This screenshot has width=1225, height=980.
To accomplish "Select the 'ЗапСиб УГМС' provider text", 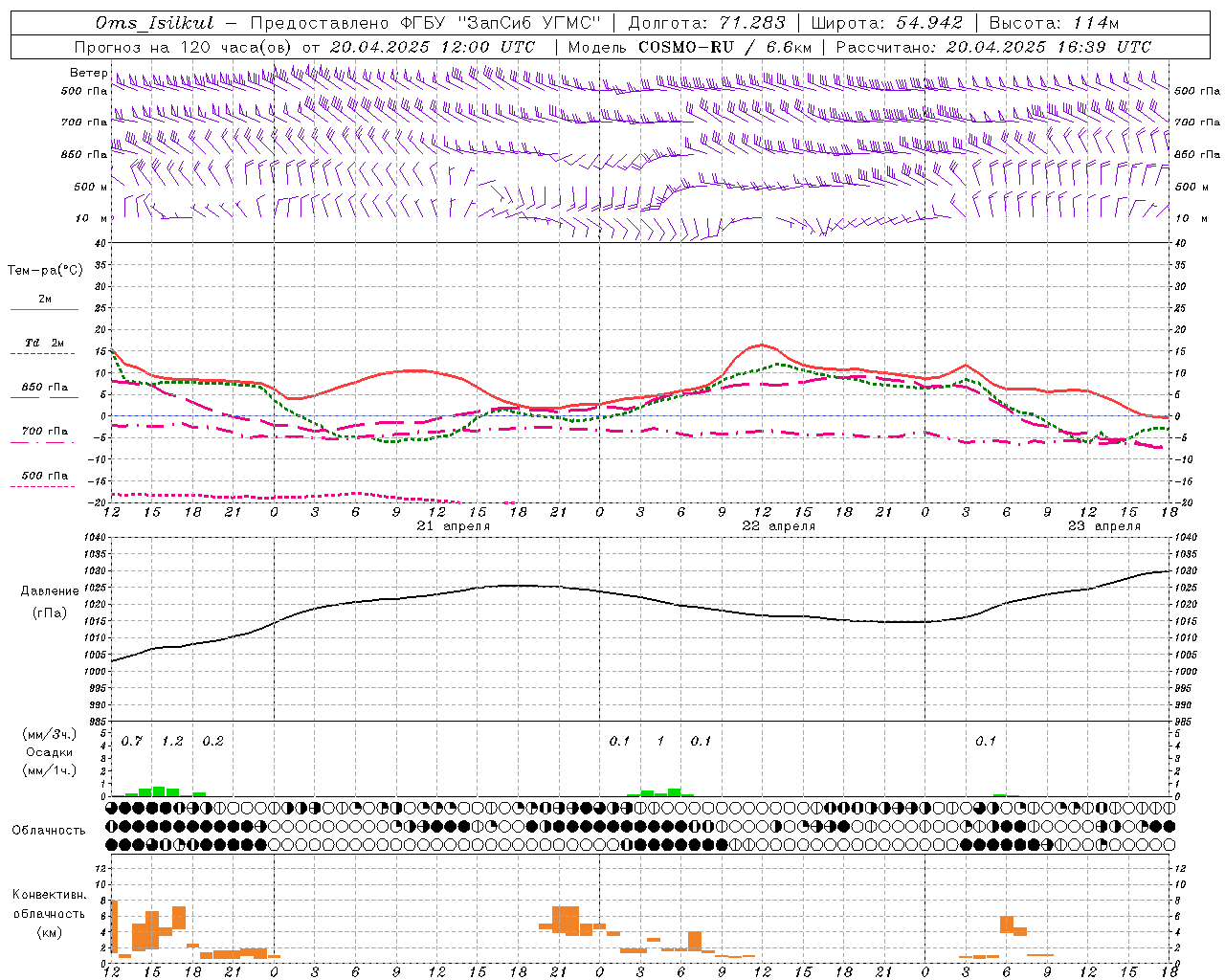I will [x=529, y=23].
